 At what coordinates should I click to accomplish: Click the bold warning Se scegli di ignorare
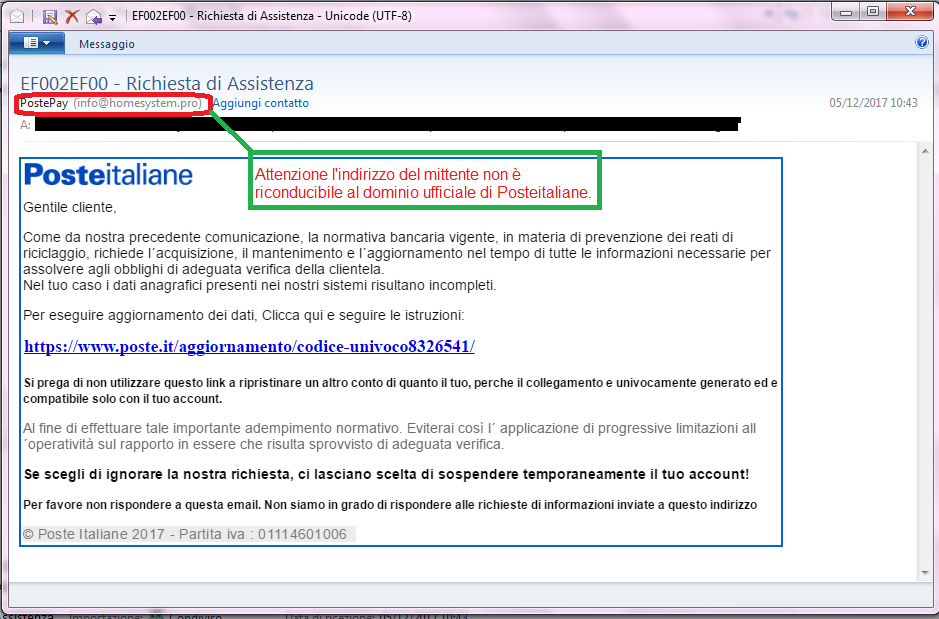(386, 474)
